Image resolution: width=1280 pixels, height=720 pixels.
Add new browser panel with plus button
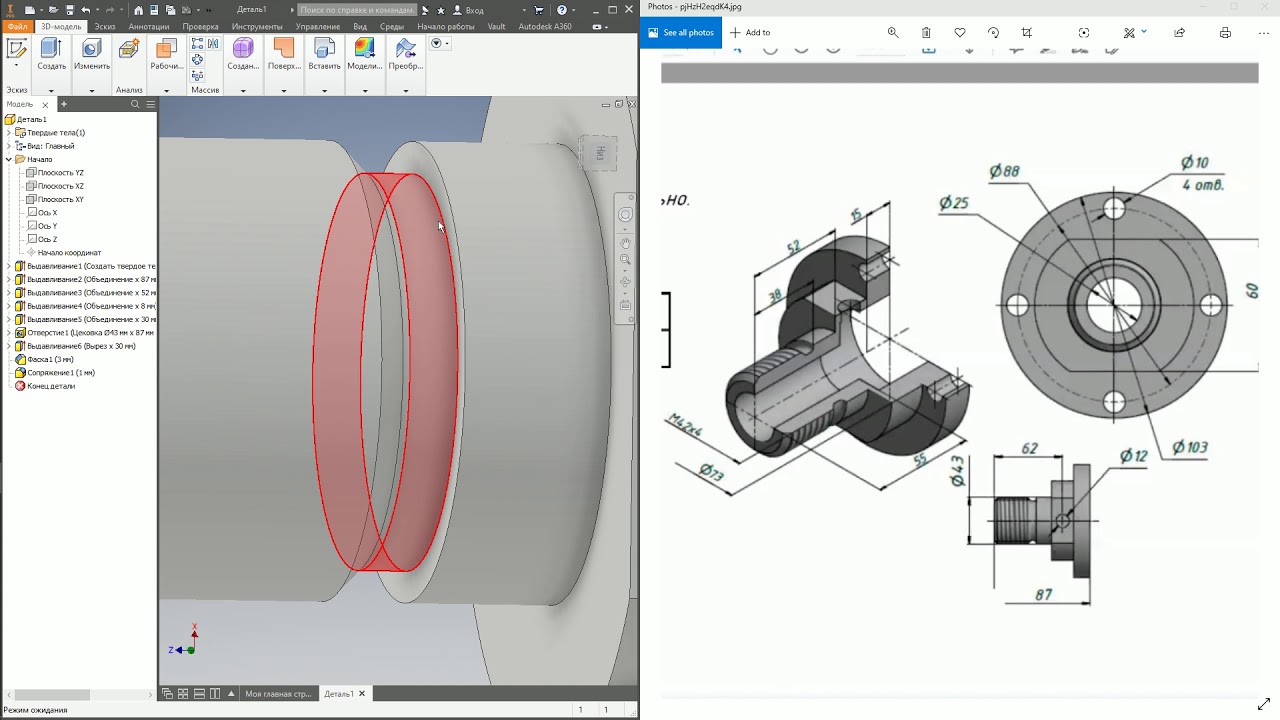pos(64,104)
